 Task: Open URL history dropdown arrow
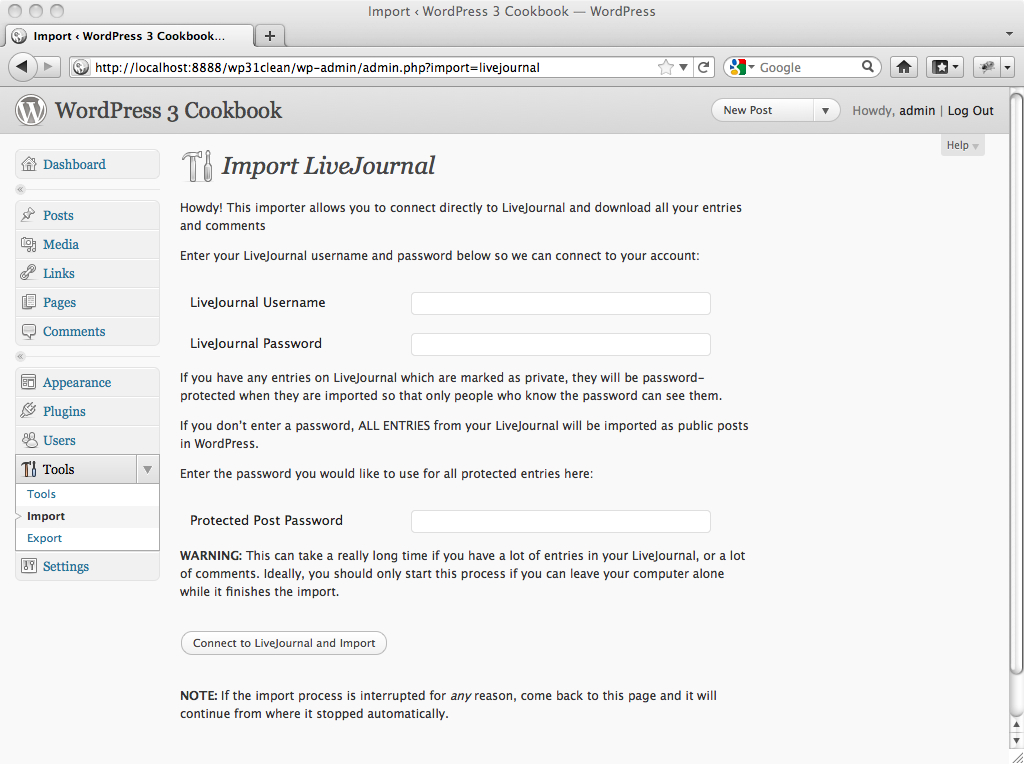683,67
